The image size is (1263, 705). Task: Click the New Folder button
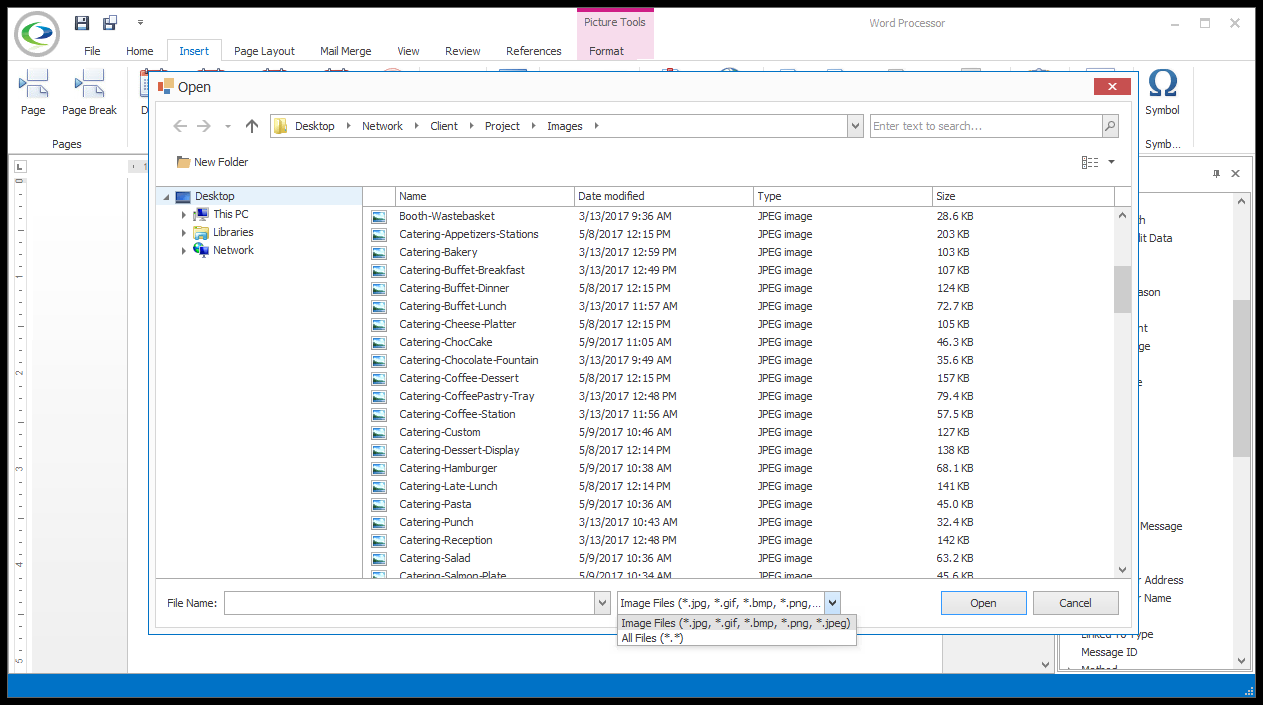(x=212, y=162)
